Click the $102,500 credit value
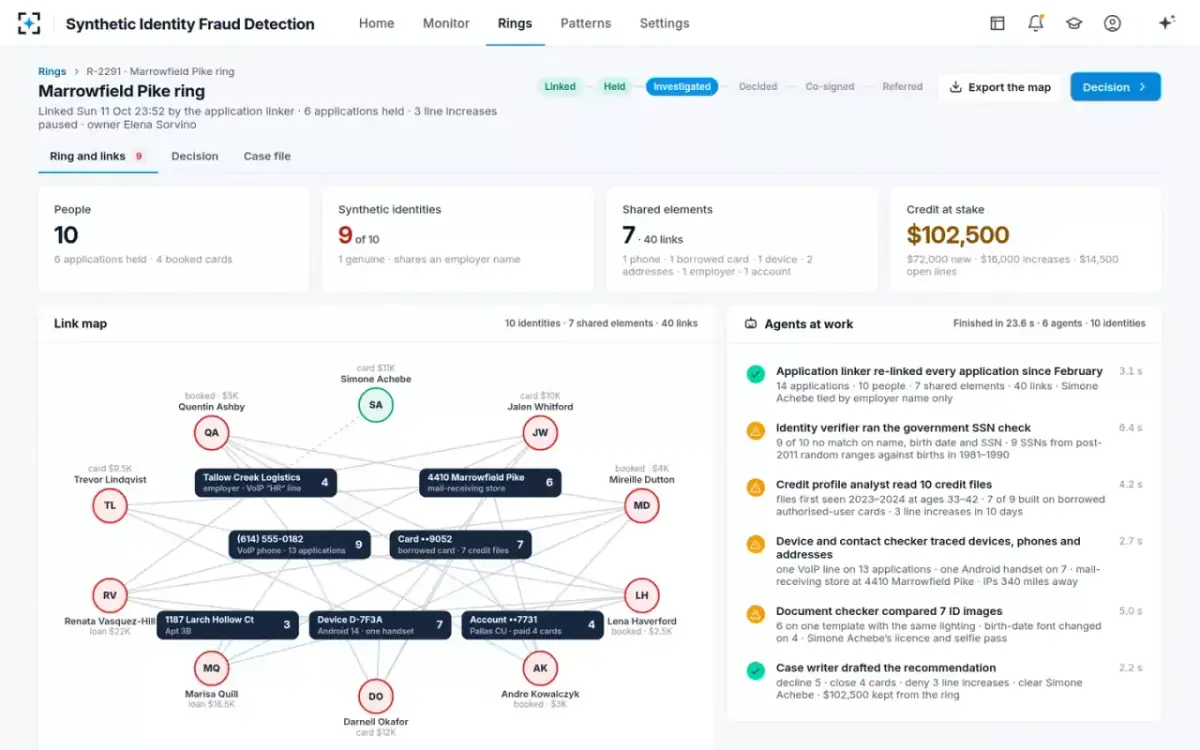The image size is (1200, 750). pos(958,235)
